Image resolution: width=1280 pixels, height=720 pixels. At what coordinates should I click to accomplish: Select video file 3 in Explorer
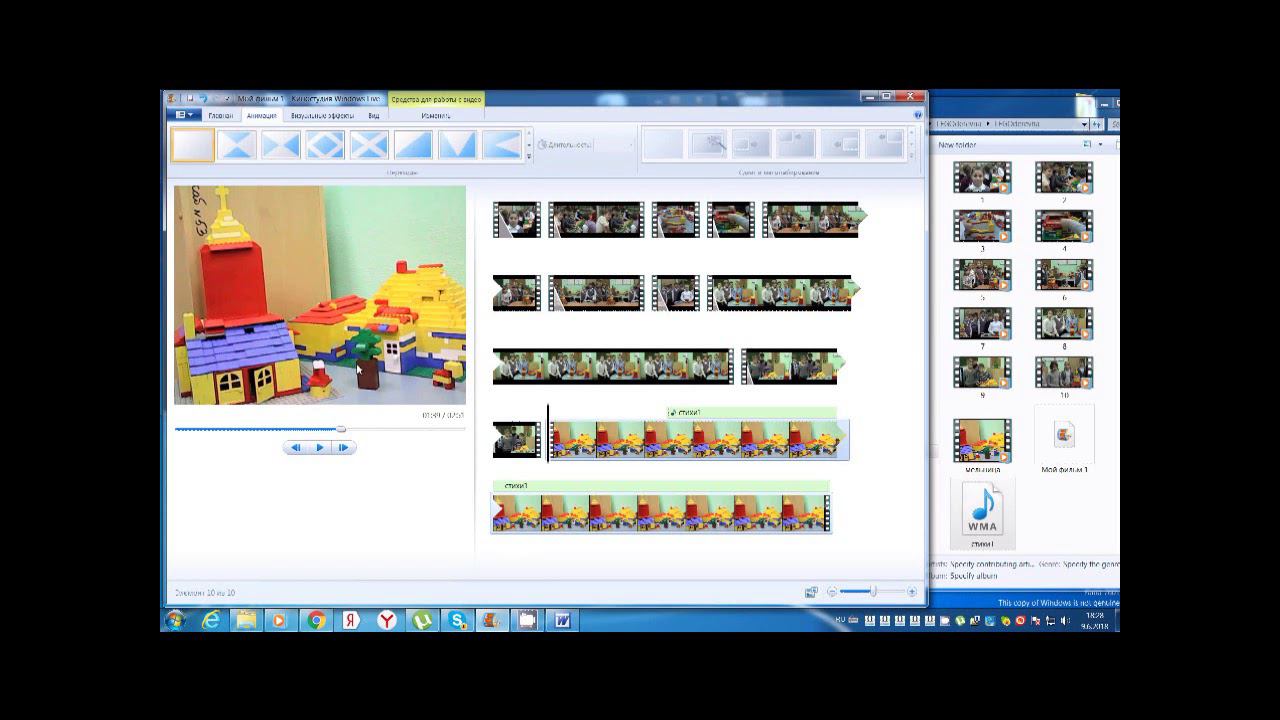pyautogui.click(x=982, y=227)
